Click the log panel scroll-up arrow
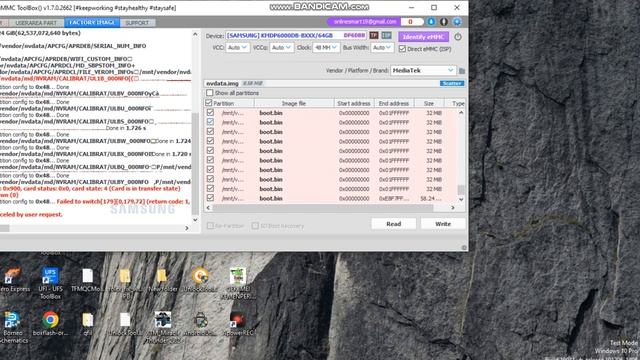Screen dimensions: 640x360 (195, 34)
